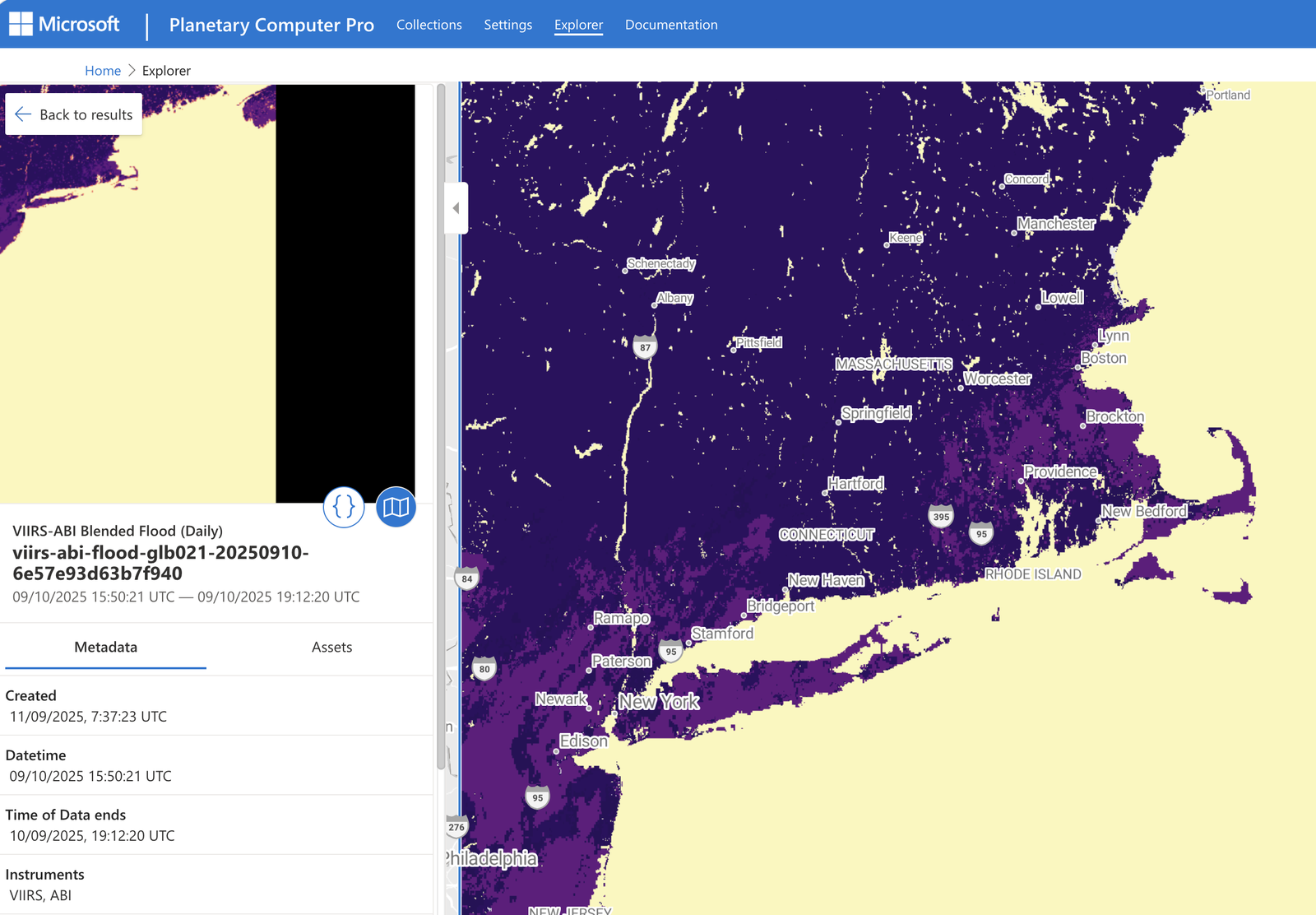Click the side panel vertical scrollbar

[441, 428]
